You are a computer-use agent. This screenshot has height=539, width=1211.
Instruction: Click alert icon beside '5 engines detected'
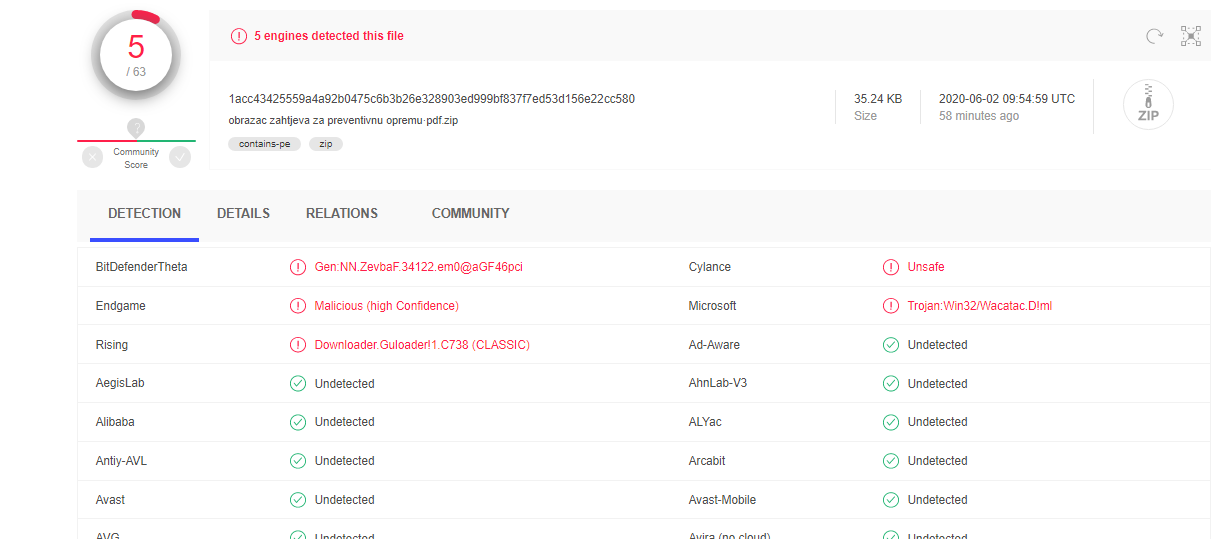tap(238, 36)
